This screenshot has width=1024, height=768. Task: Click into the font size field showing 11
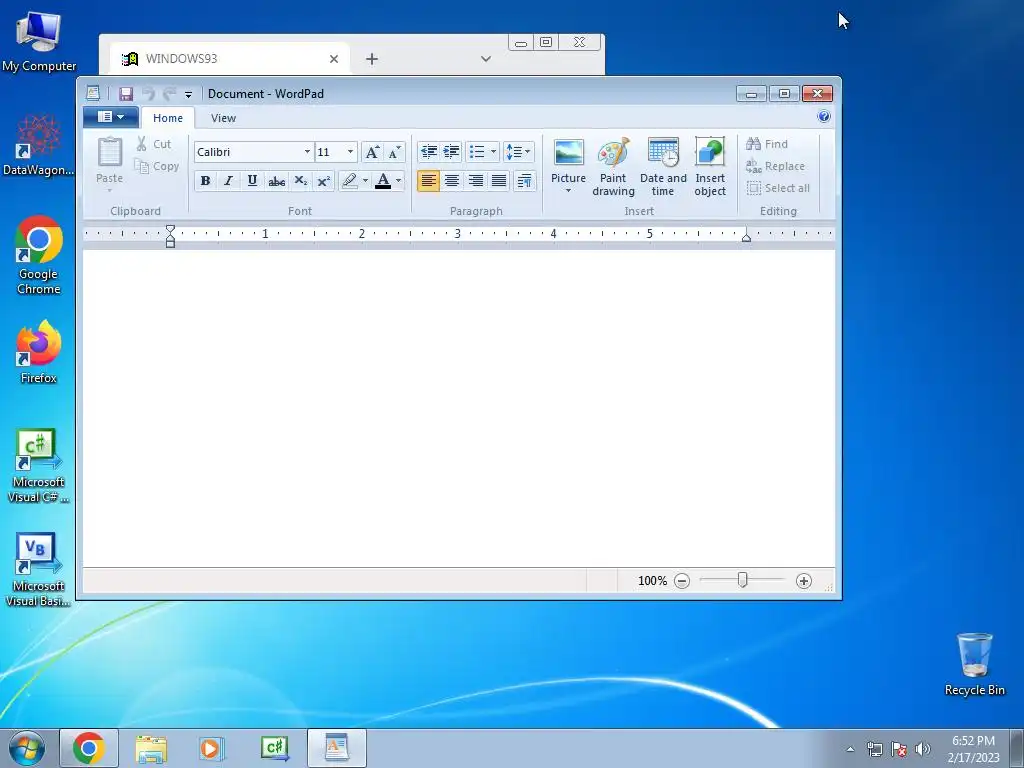[x=330, y=152]
